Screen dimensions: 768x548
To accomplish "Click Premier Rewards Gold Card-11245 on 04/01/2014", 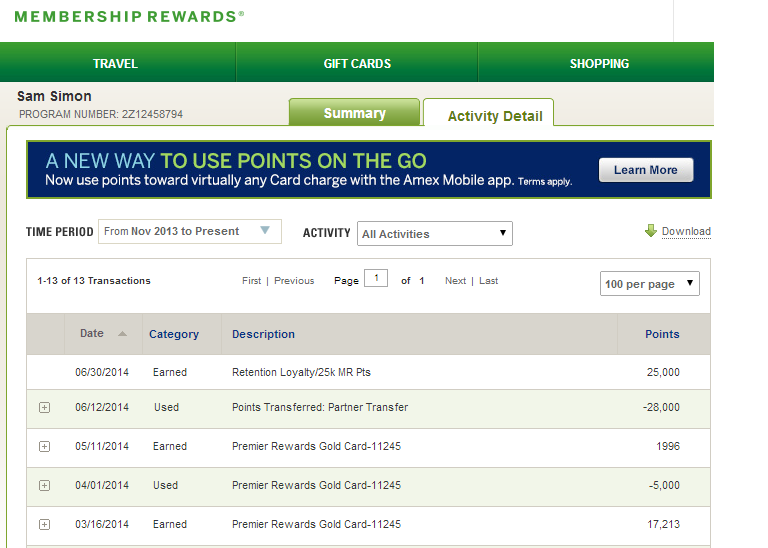I will click(x=316, y=485).
